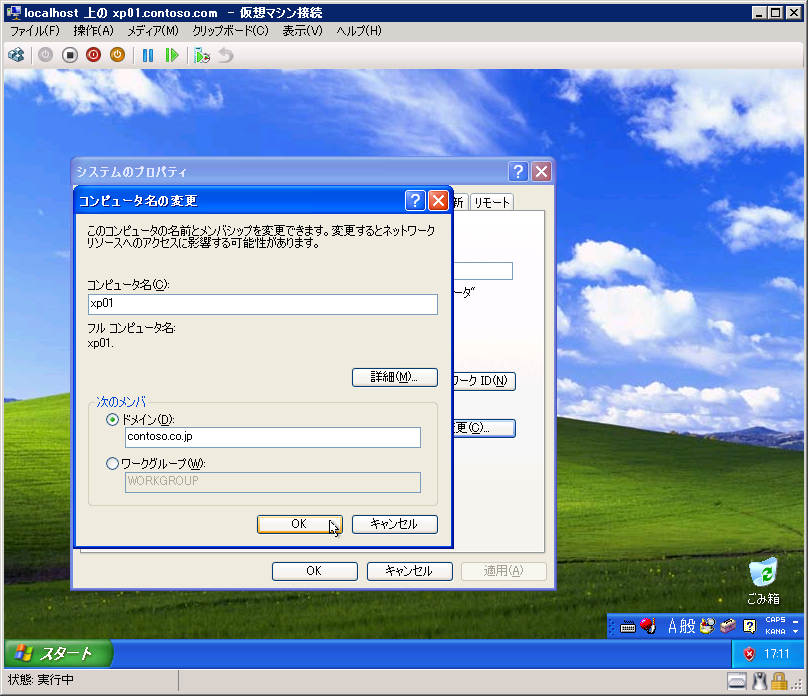Click キャンセル in the コンピュータ名の変更 dialog
808x696 pixels.
[395, 524]
